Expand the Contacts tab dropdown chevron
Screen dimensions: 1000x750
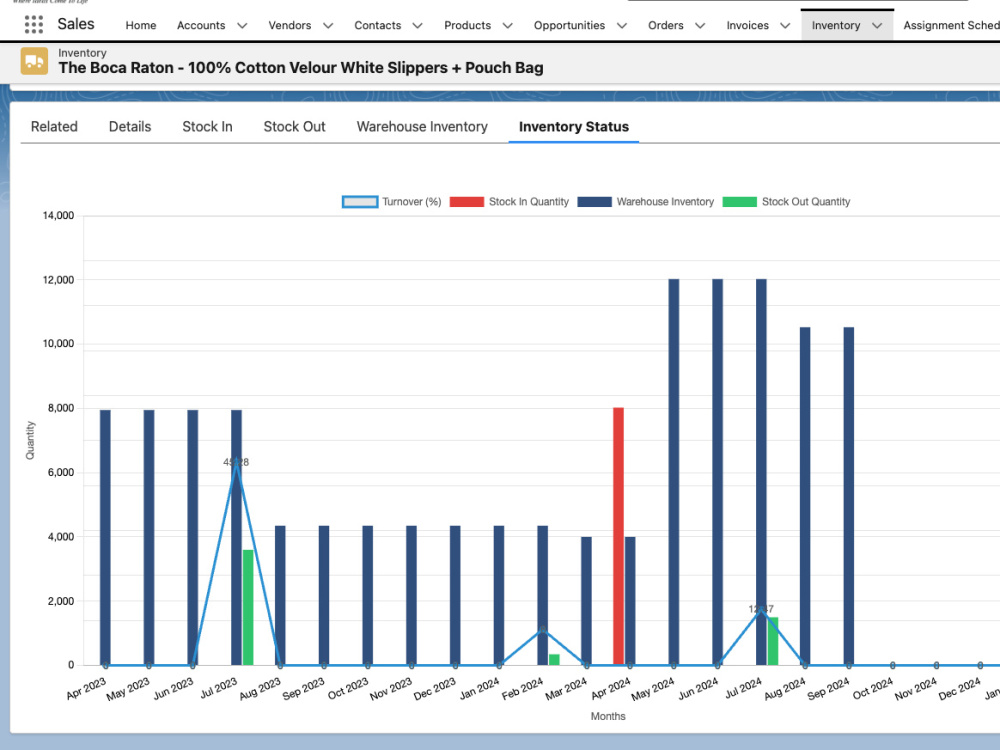(418, 26)
